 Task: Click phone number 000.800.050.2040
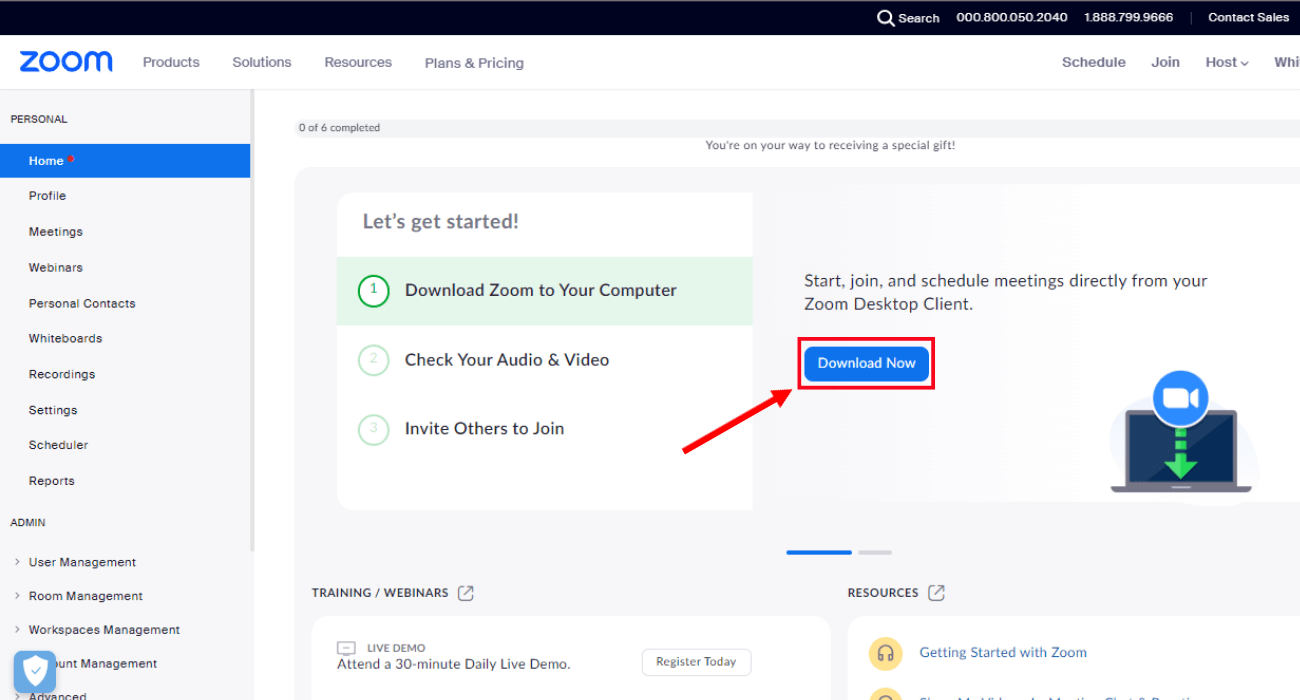pos(1012,18)
